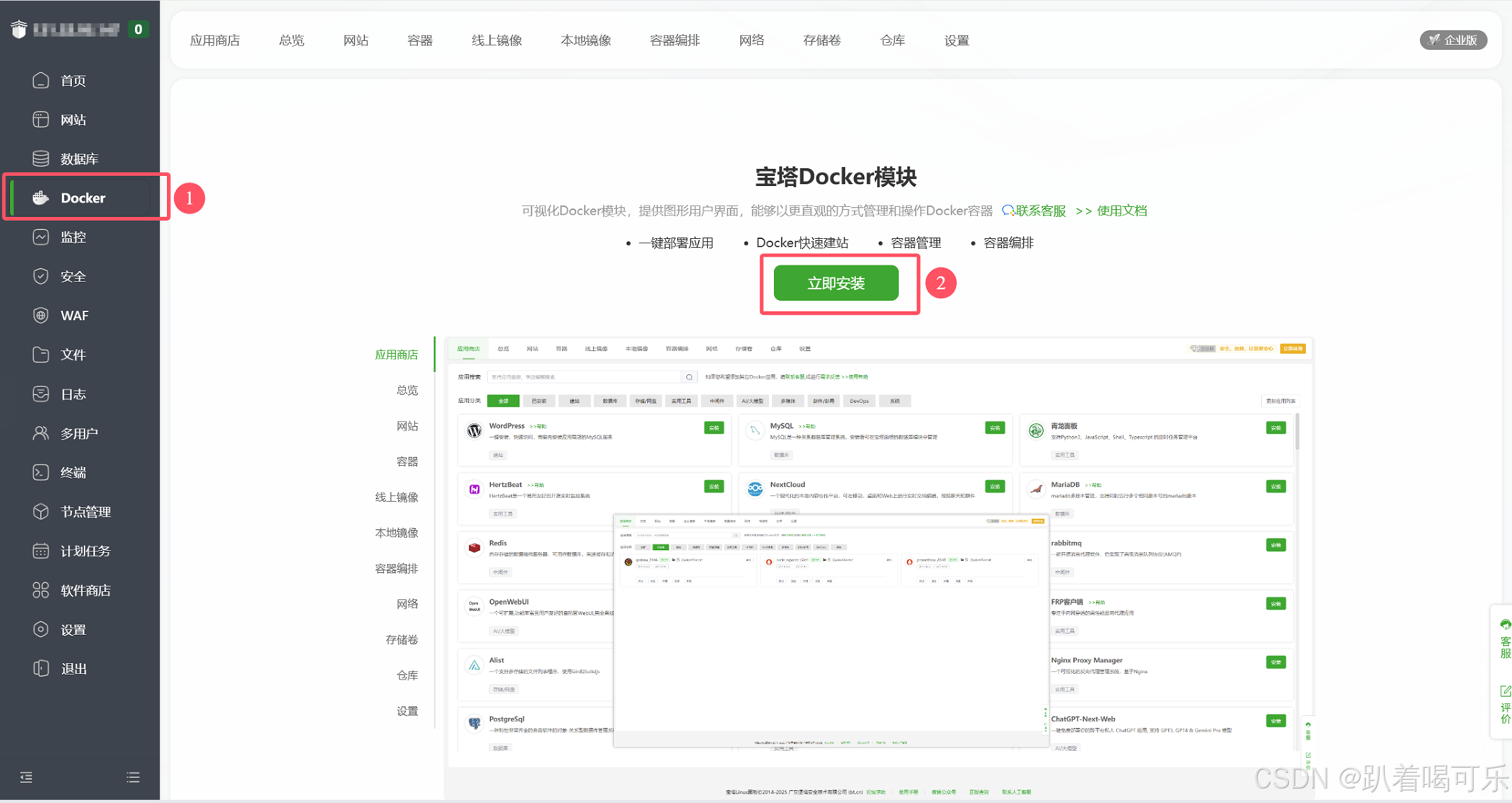Switch to 设置 tab in top navigation
Screen dimensions: 1512x803
click(x=957, y=40)
